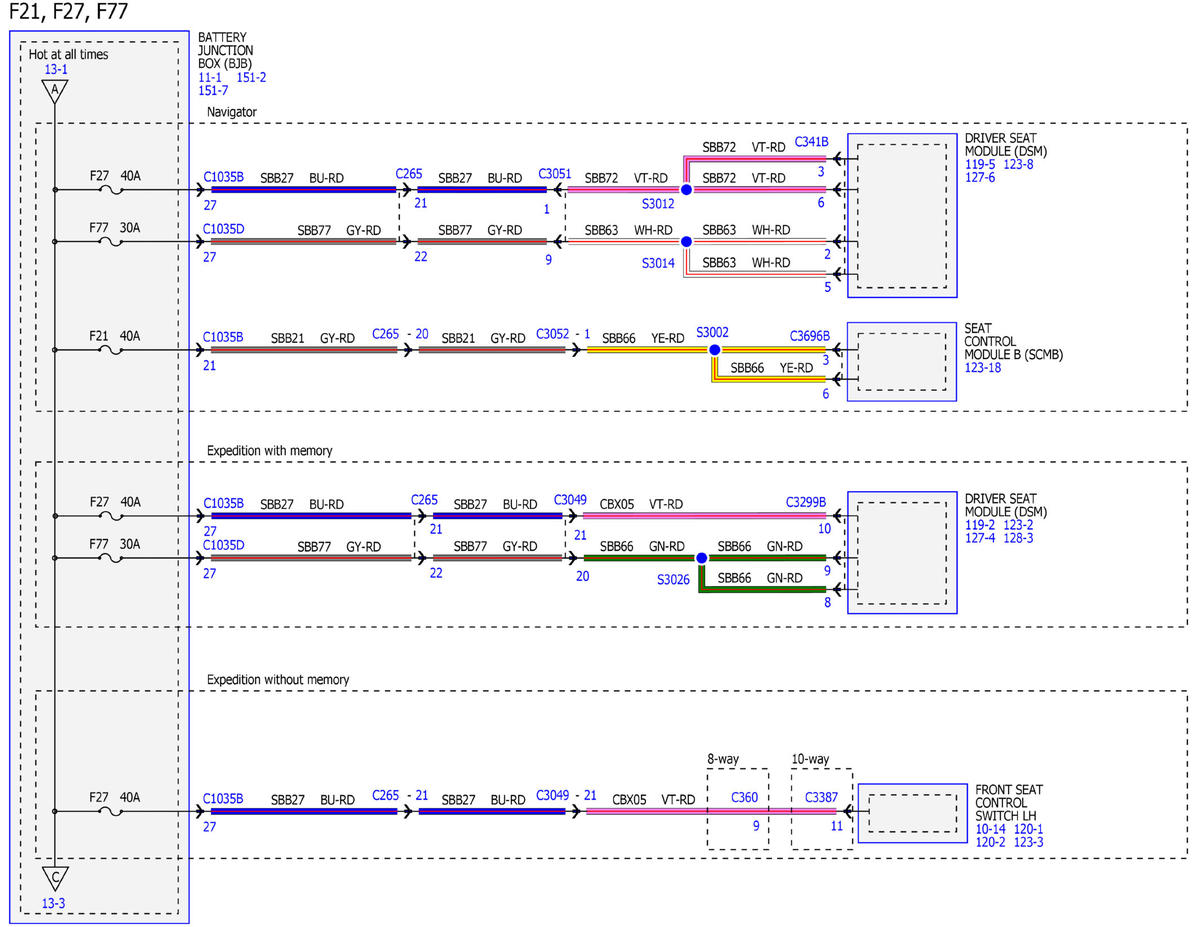
Task: Select the "FRONT SEAT CONTROL SWITCH LH" label
Action: point(1009,802)
